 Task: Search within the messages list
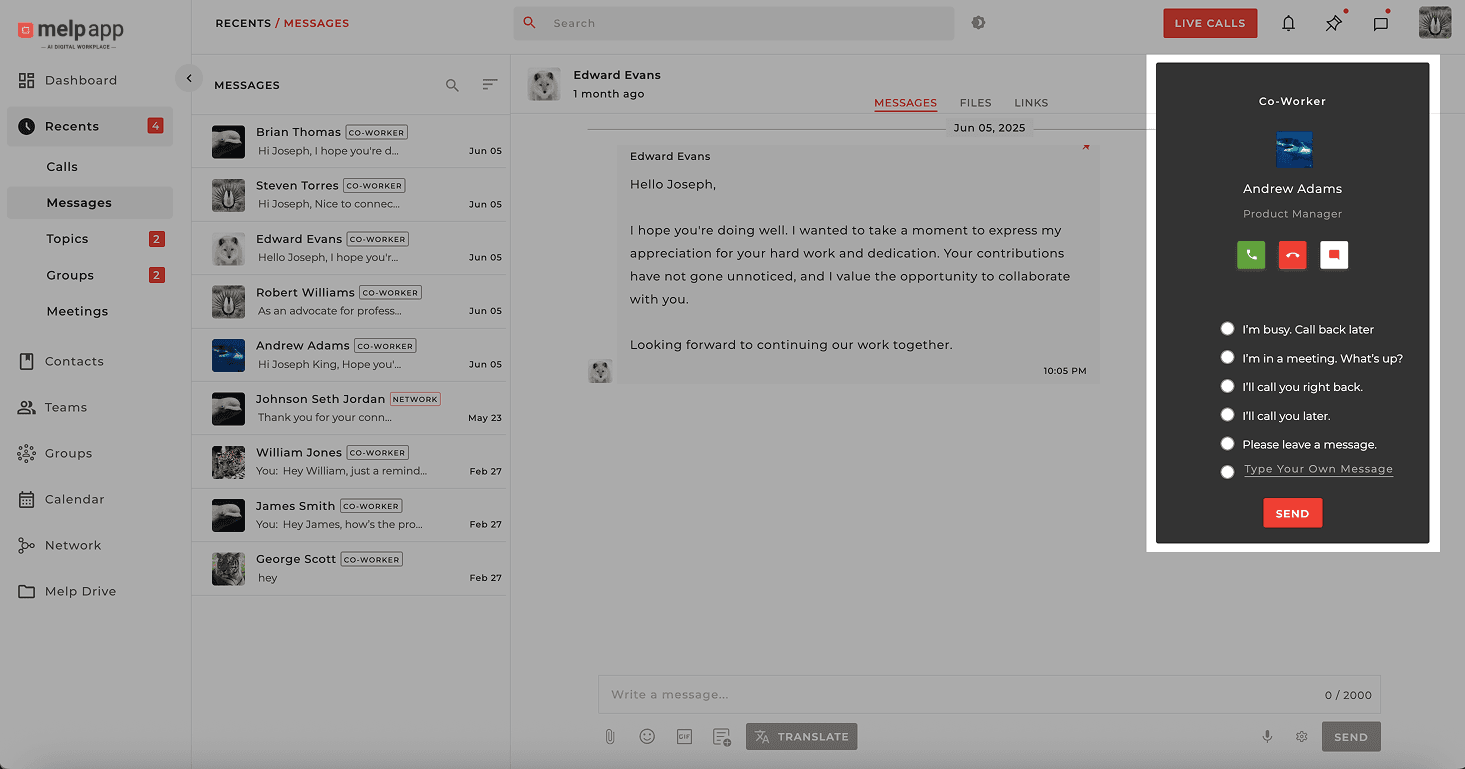tap(452, 86)
